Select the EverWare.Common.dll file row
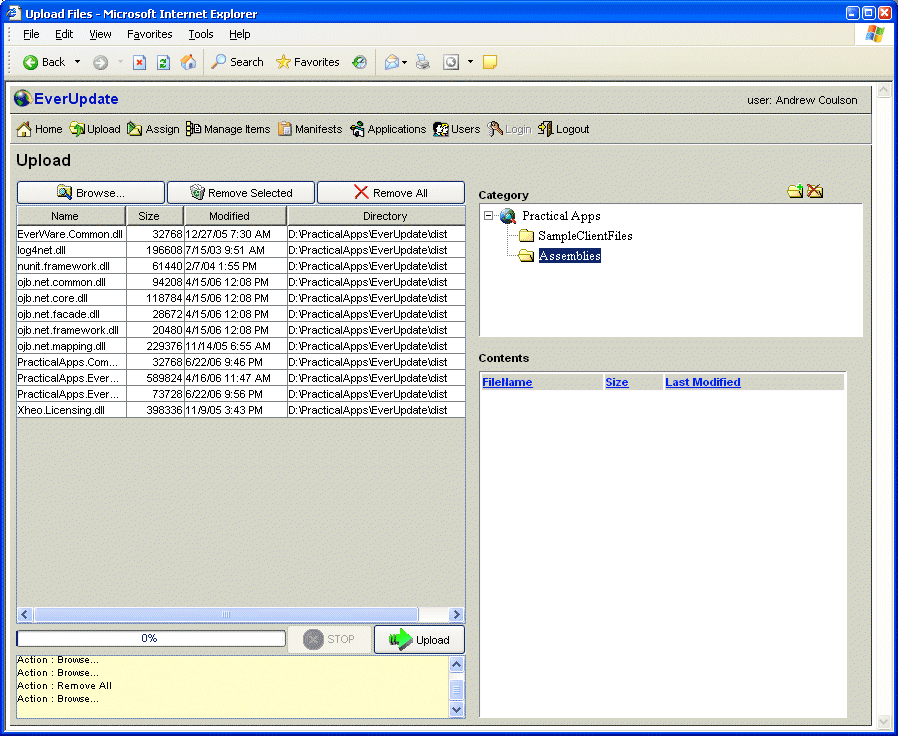 pyautogui.click(x=241, y=234)
